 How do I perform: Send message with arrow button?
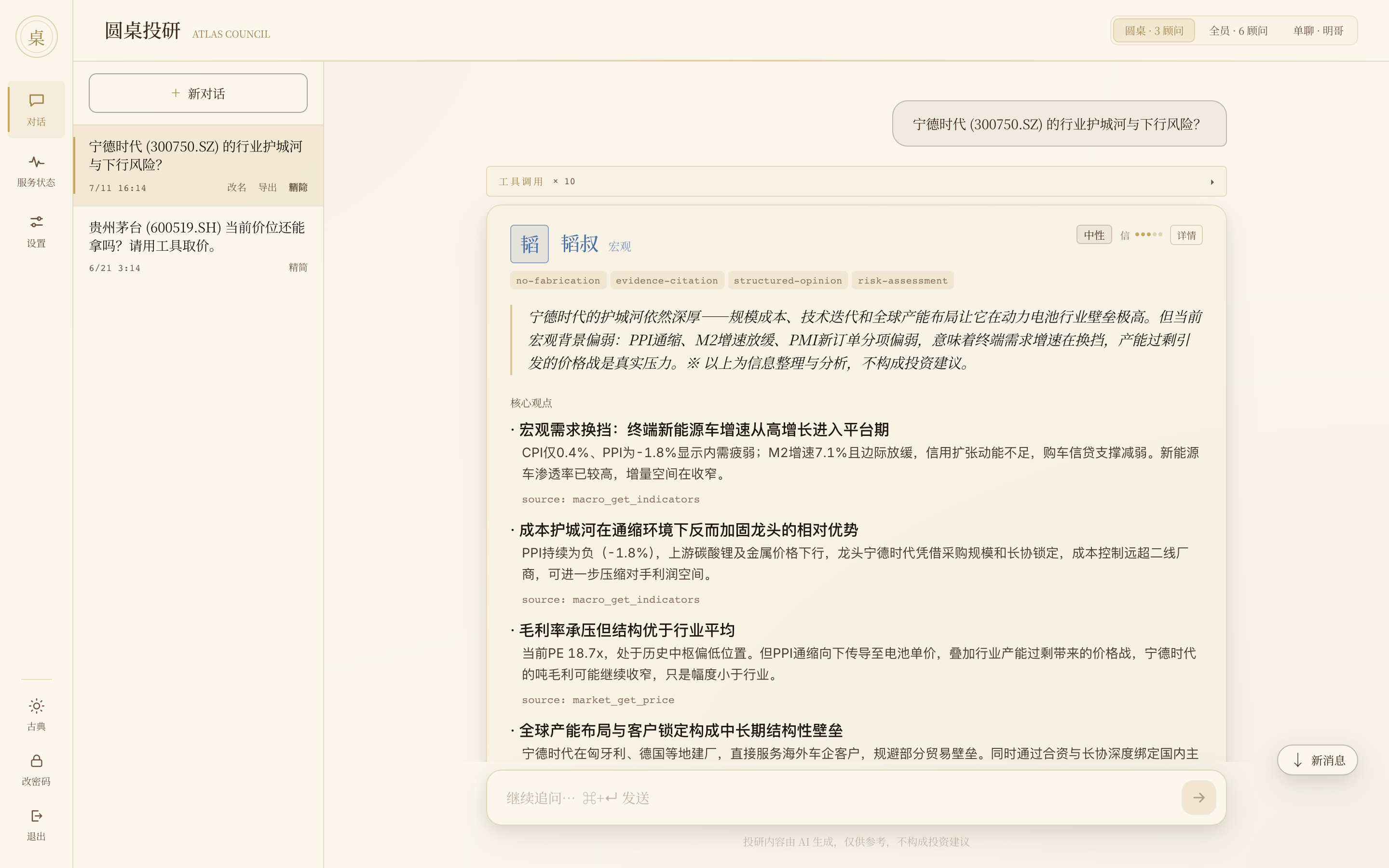click(1198, 798)
